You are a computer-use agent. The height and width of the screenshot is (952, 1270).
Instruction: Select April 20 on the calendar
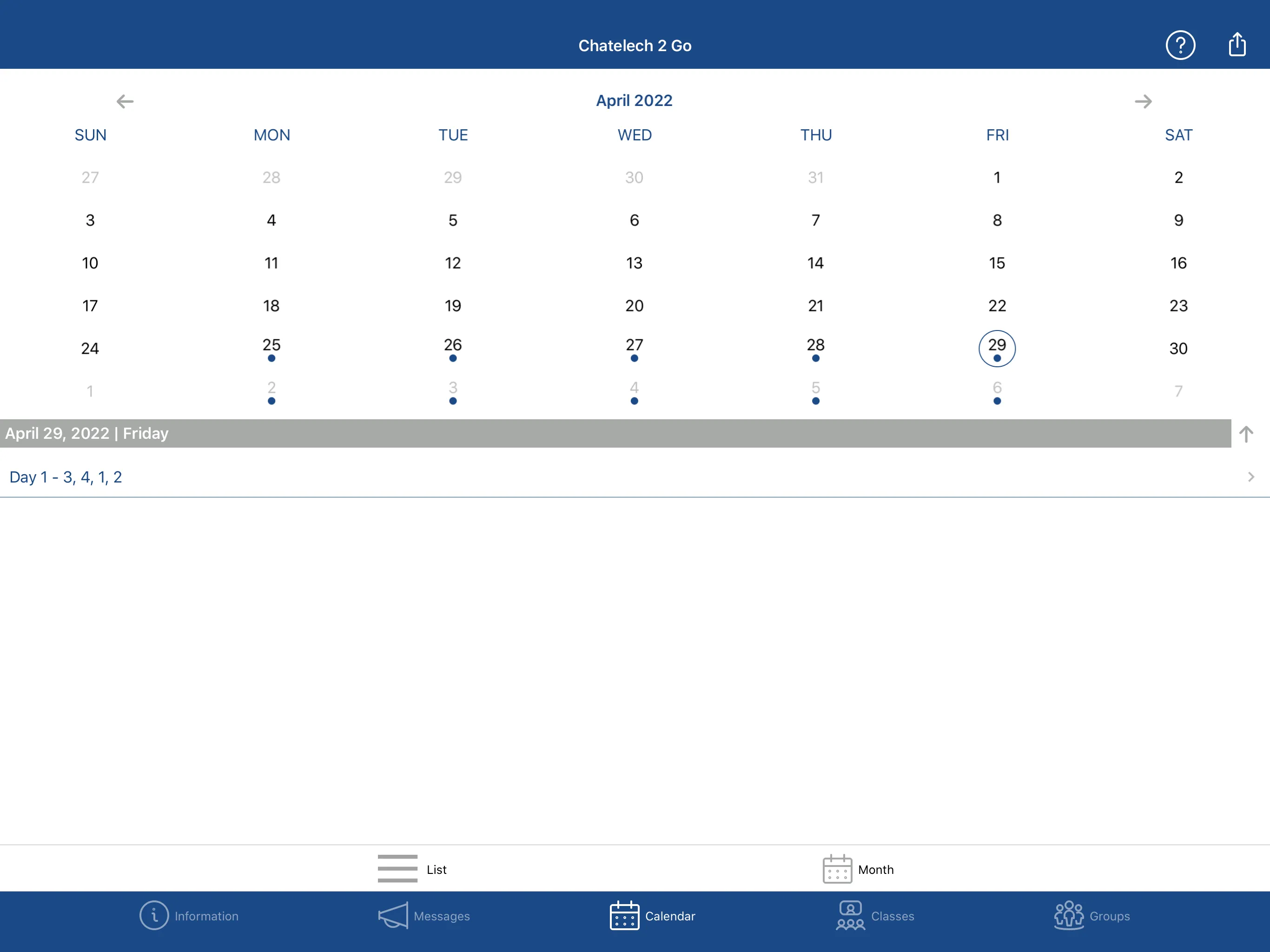pyautogui.click(x=634, y=305)
